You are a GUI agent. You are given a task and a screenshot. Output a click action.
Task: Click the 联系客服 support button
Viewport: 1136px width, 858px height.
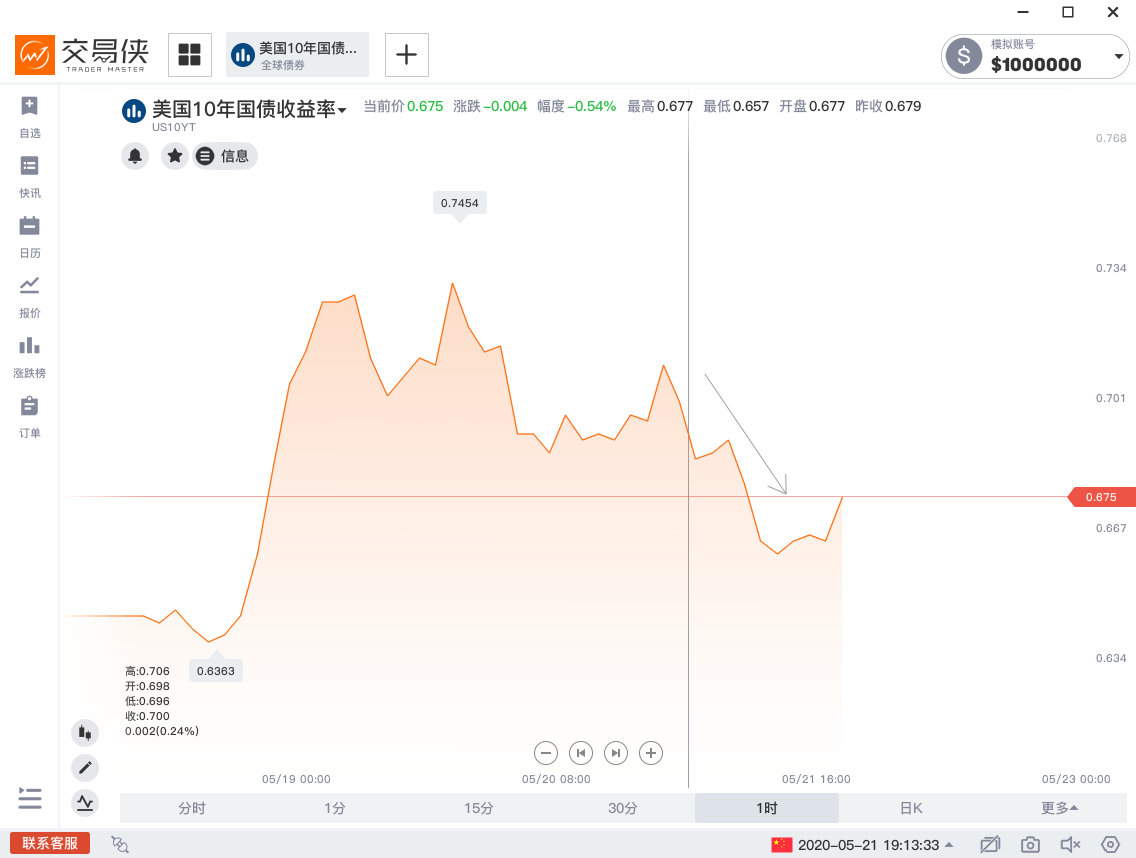pyautogui.click(x=50, y=843)
